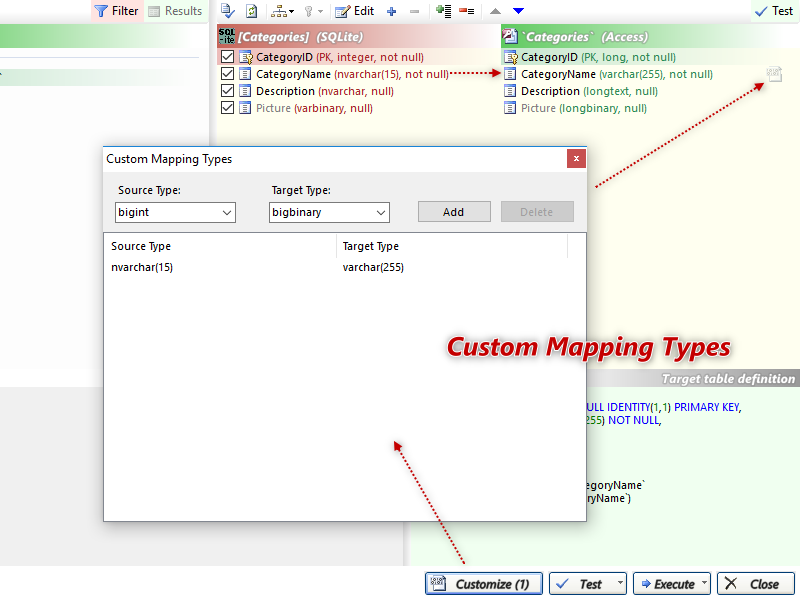The image size is (800, 600).
Task: Expand the hierarchy icon dropdown arrow
Action: click(291, 11)
